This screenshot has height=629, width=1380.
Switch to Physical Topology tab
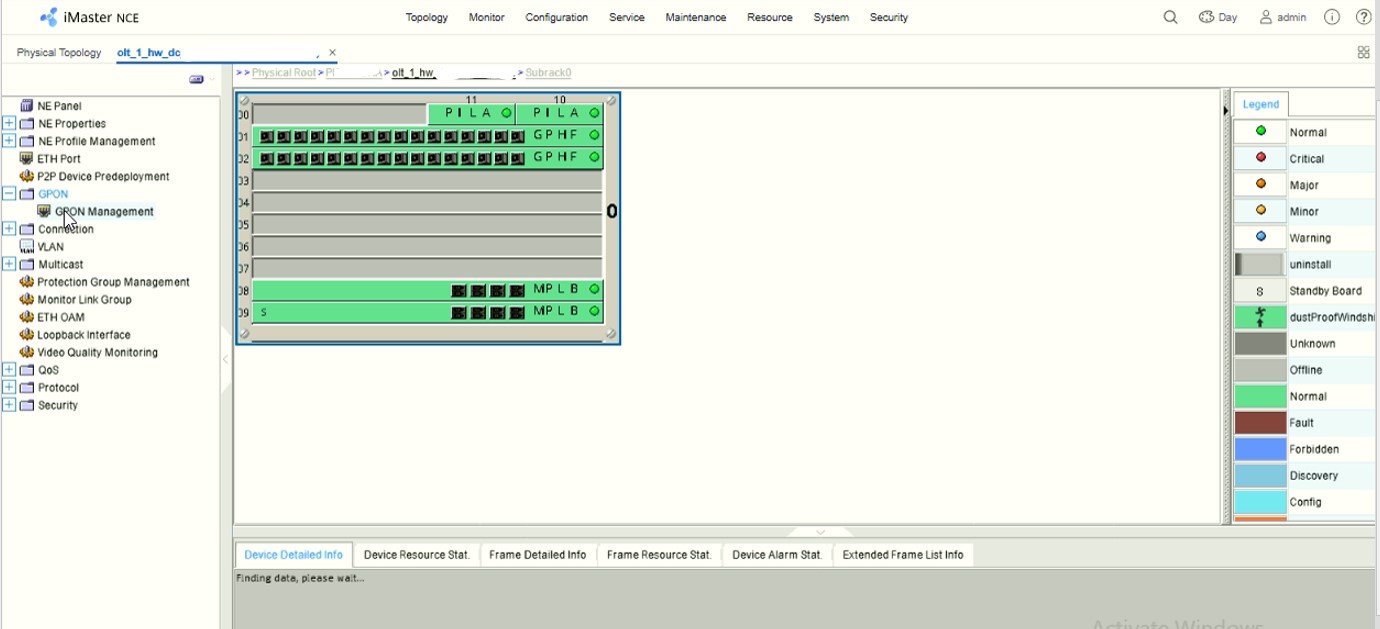[x=59, y=53]
